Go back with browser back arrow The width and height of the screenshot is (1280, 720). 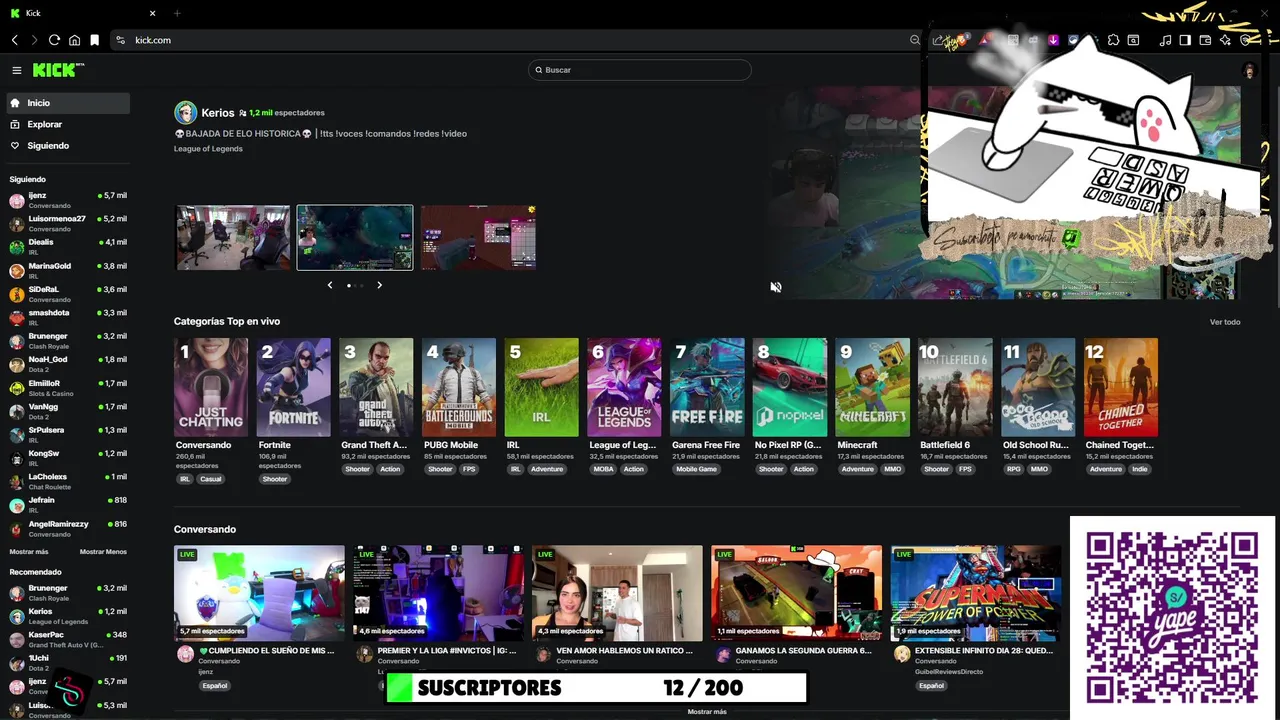click(14, 40)
